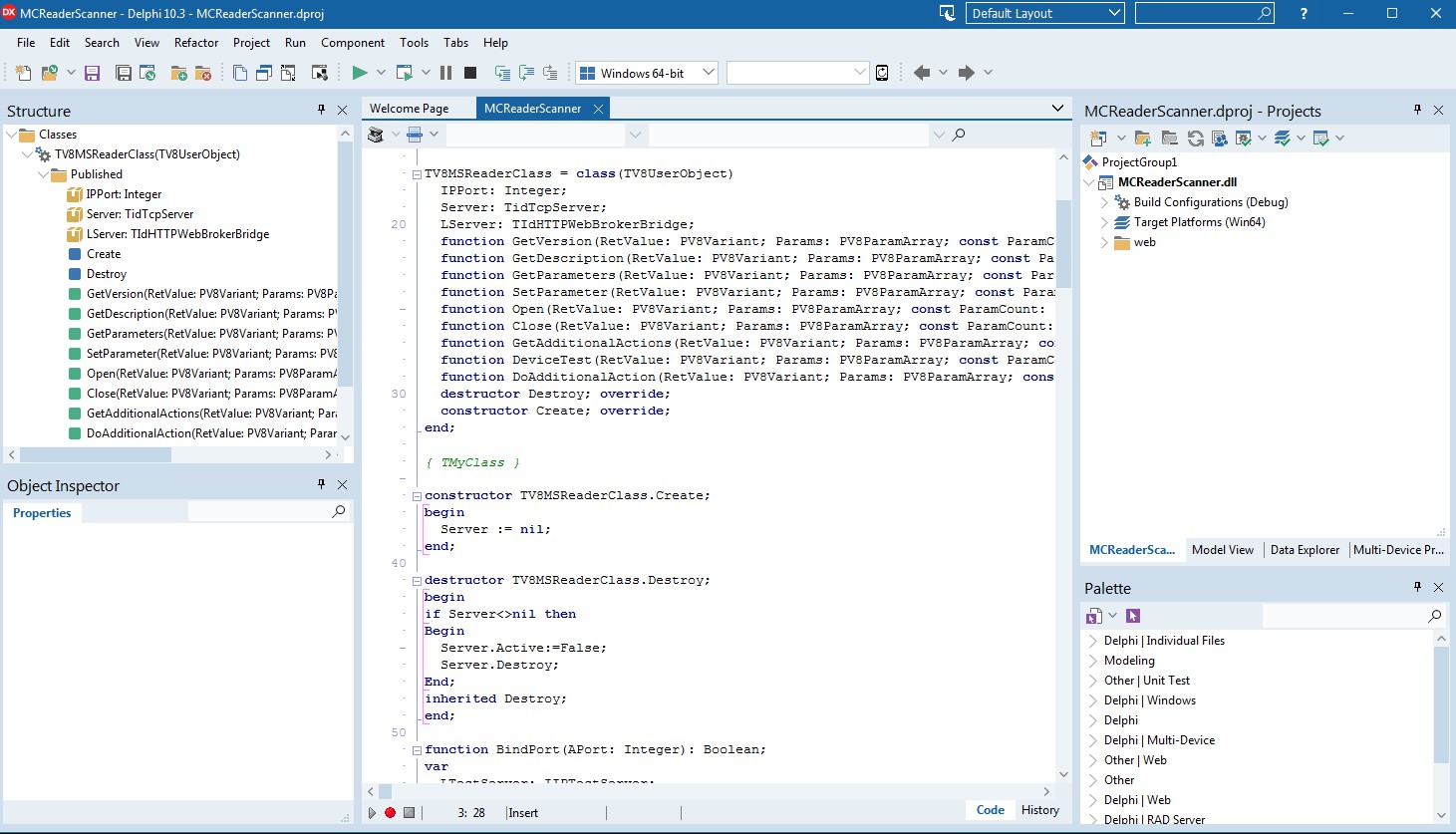This screenshot has width=1456, height=834.
Task: Click the Structure panel horizontal scrollbar
Action: pyautogui.click(x=95, y=454)
